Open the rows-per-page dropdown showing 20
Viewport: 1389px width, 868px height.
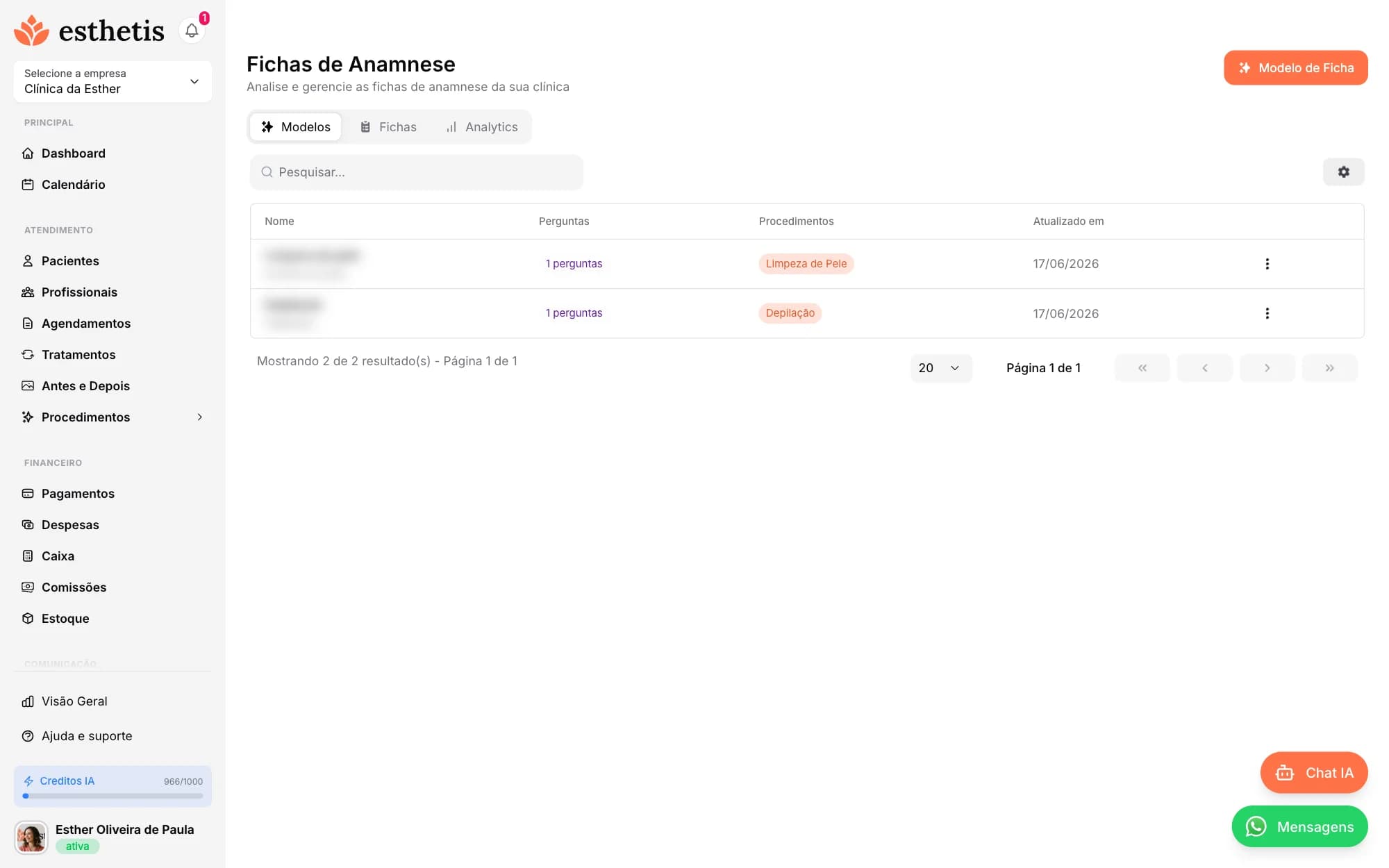(941, 368)
